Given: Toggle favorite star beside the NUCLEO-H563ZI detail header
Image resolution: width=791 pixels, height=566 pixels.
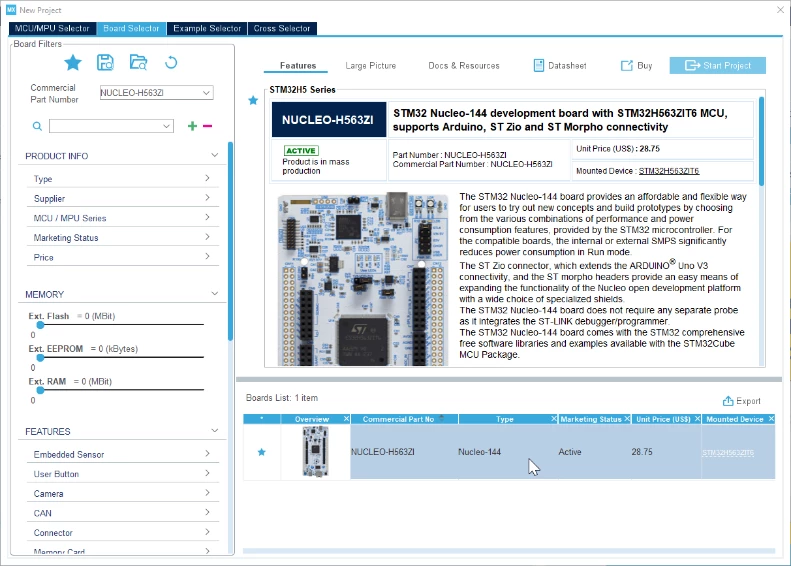Looking at the screenshot, I should click(253, 100).
